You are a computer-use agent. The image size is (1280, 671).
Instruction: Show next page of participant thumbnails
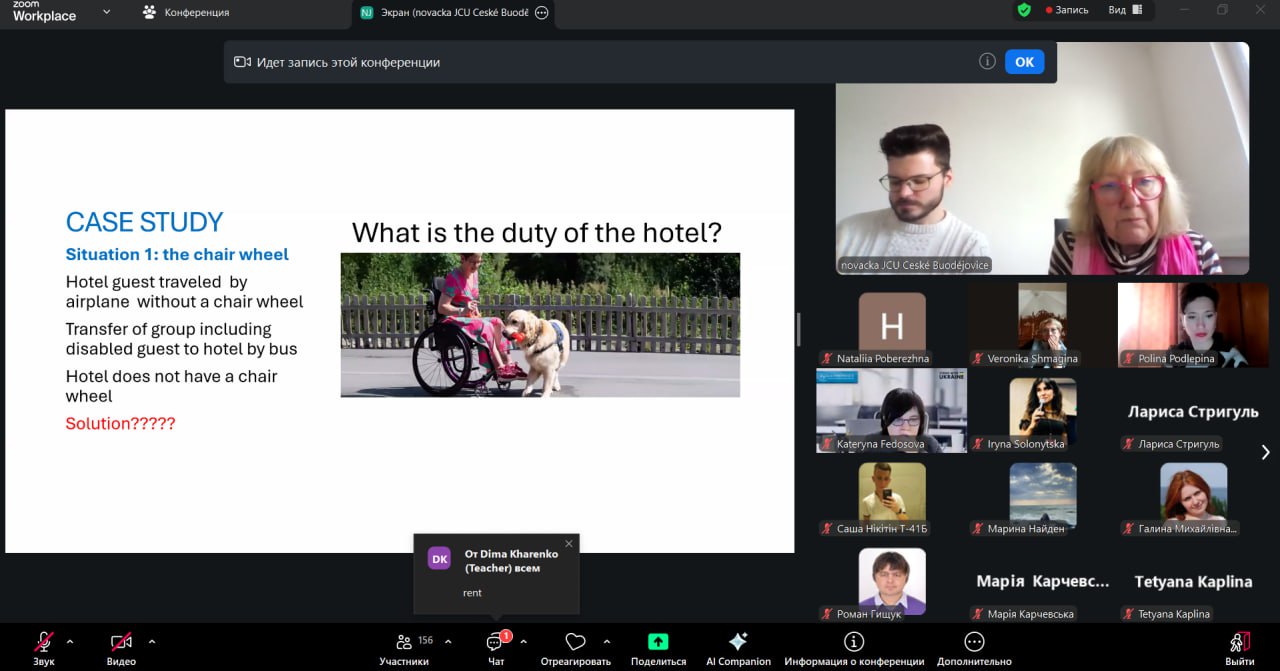coord(1265,452)
